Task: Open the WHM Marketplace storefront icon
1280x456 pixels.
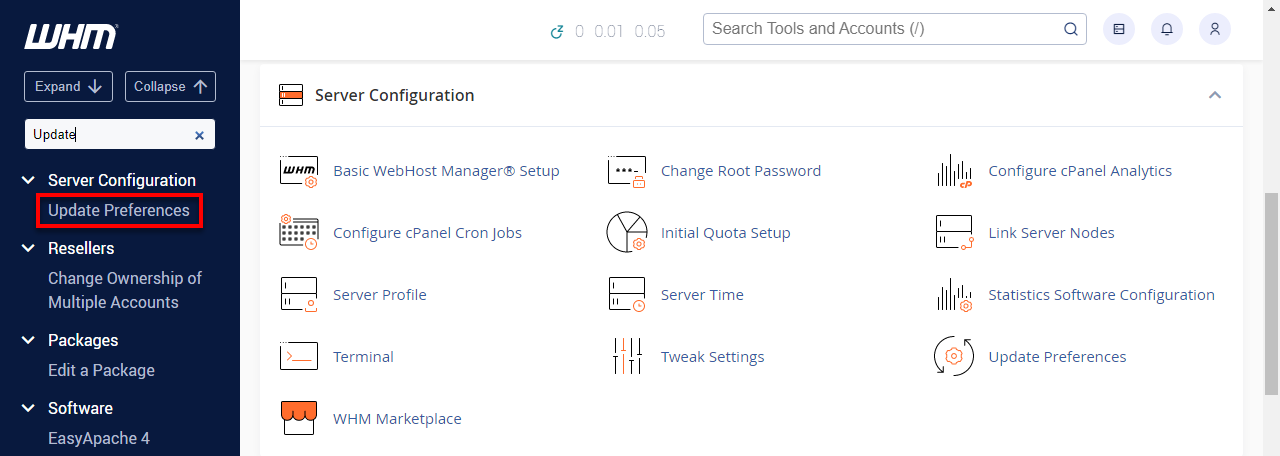Action: [x=298, y=419]
